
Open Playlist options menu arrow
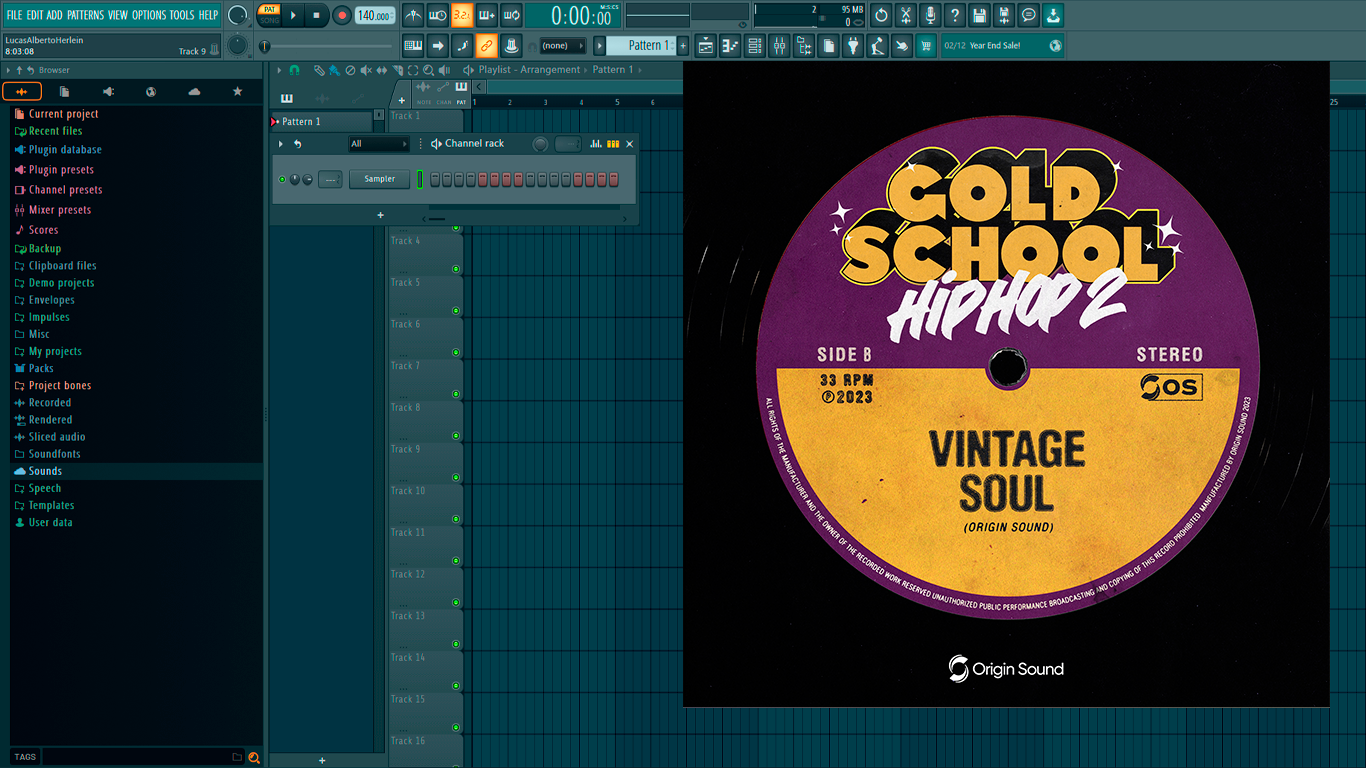coord(279,70)
